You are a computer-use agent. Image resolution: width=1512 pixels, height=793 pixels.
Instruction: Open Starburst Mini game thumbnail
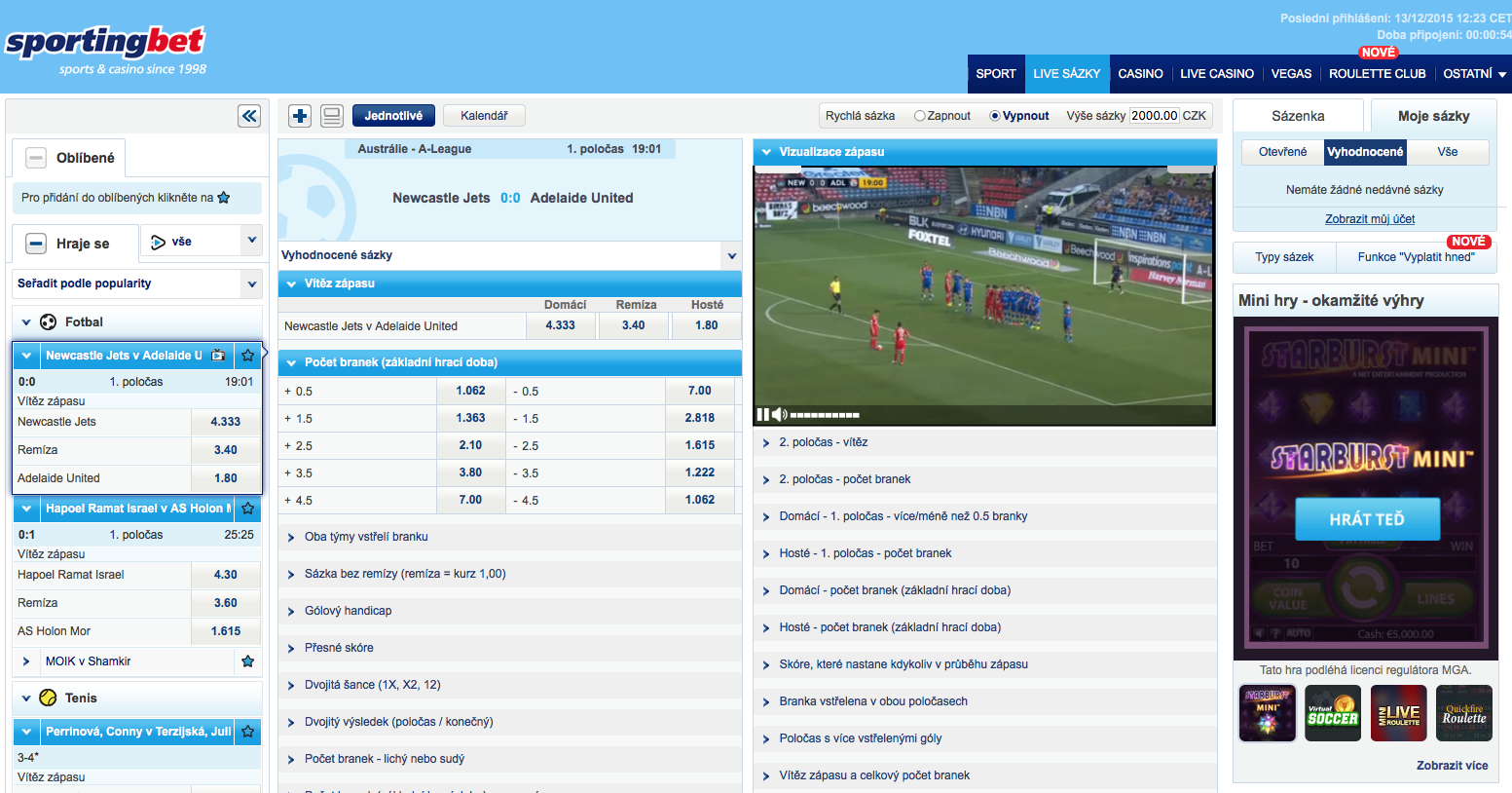click(1267, 713)
